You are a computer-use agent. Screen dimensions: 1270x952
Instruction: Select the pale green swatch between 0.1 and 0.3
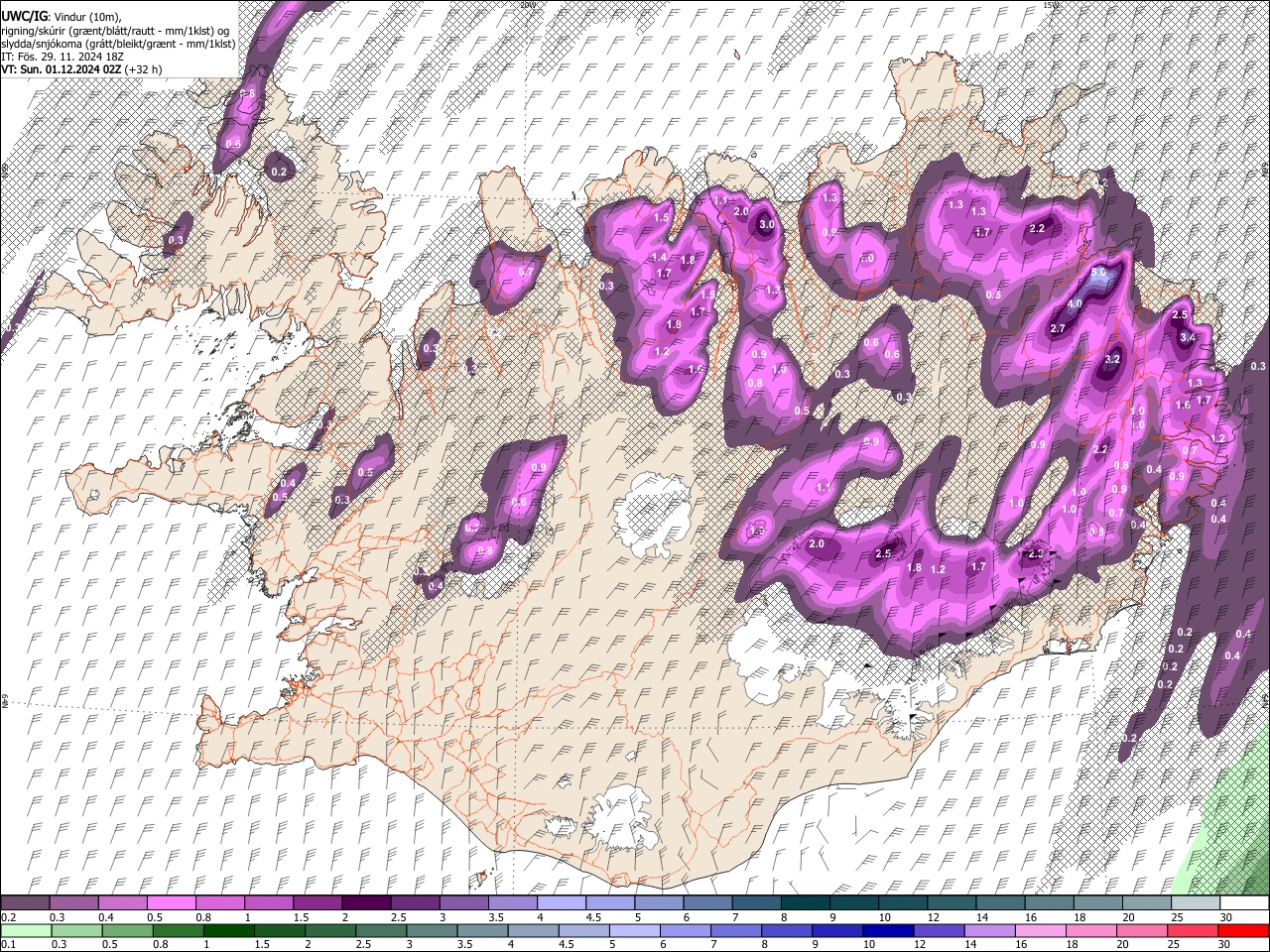pos(26,930)
